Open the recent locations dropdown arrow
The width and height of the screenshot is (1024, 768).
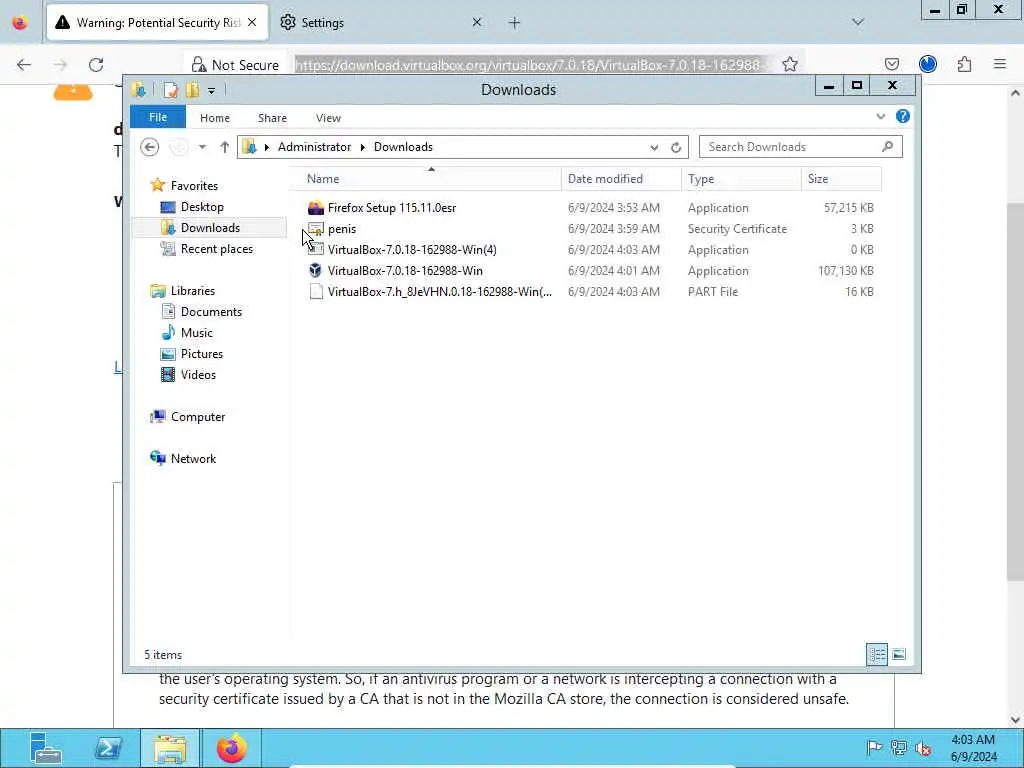(x=202, y=147)
